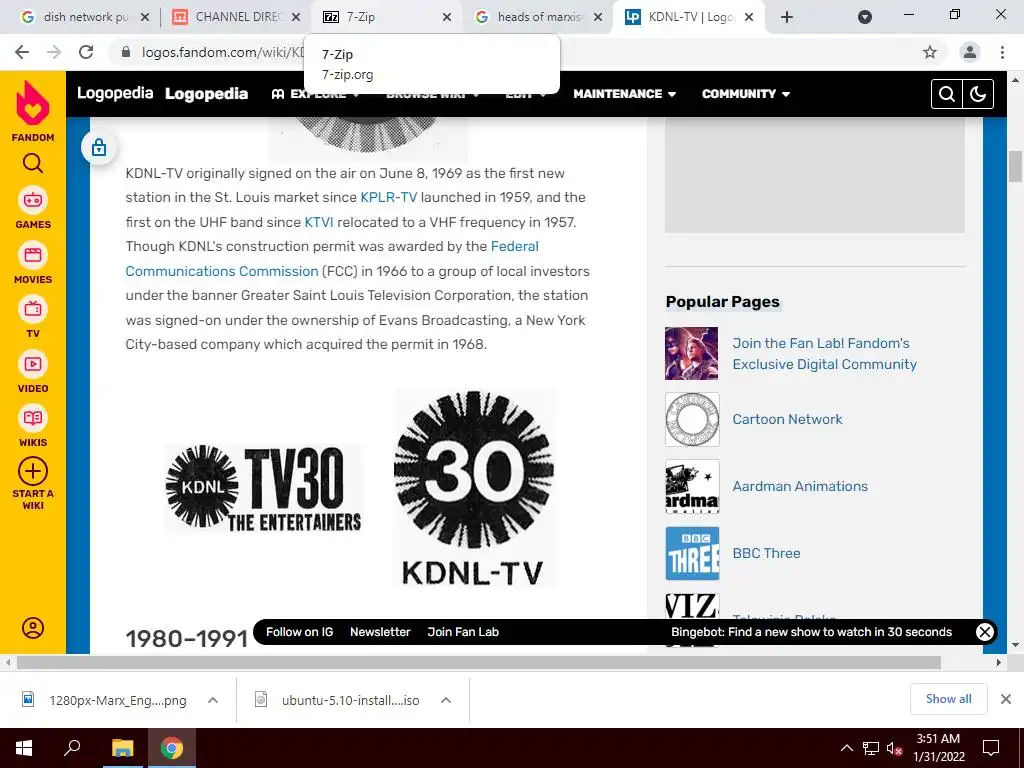Close the KDNL-TV tab
The height and width of the screenshot is (768, 1024).
point(749,18)
